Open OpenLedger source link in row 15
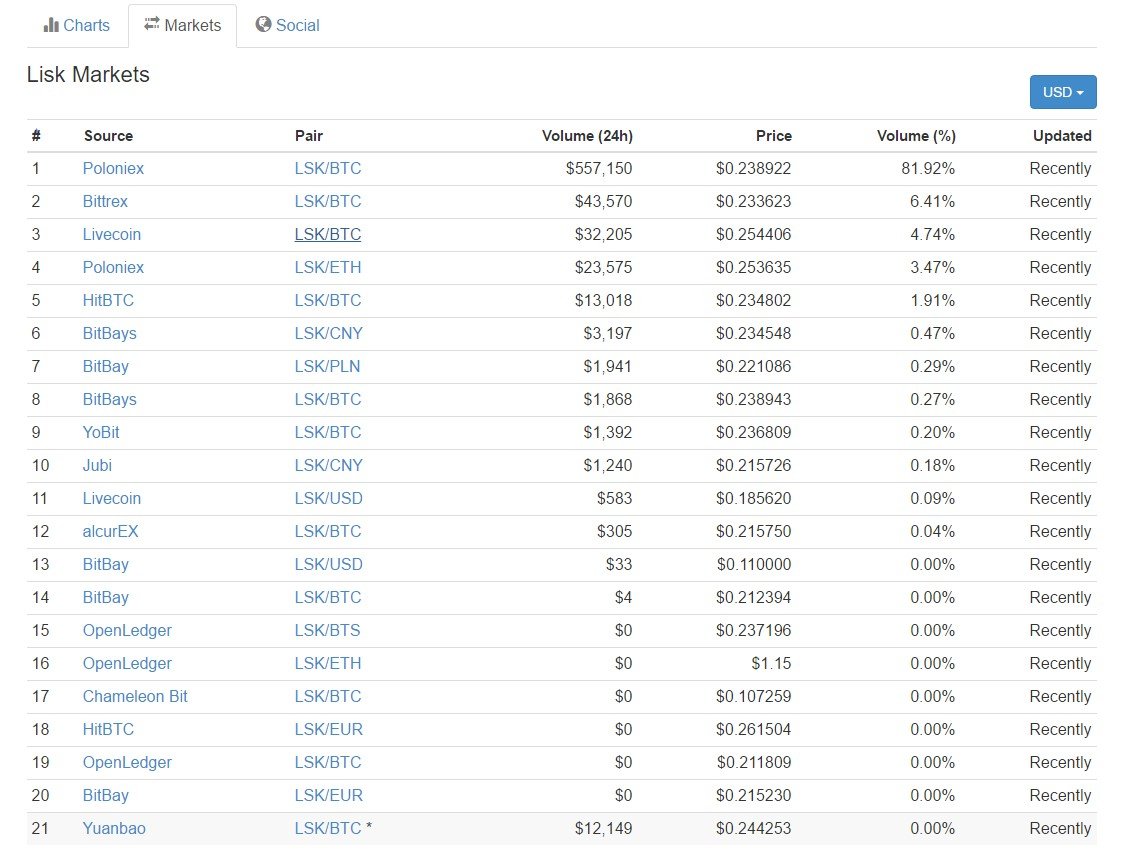This screenshot has width=1121, height=862. tap(127, 630)
